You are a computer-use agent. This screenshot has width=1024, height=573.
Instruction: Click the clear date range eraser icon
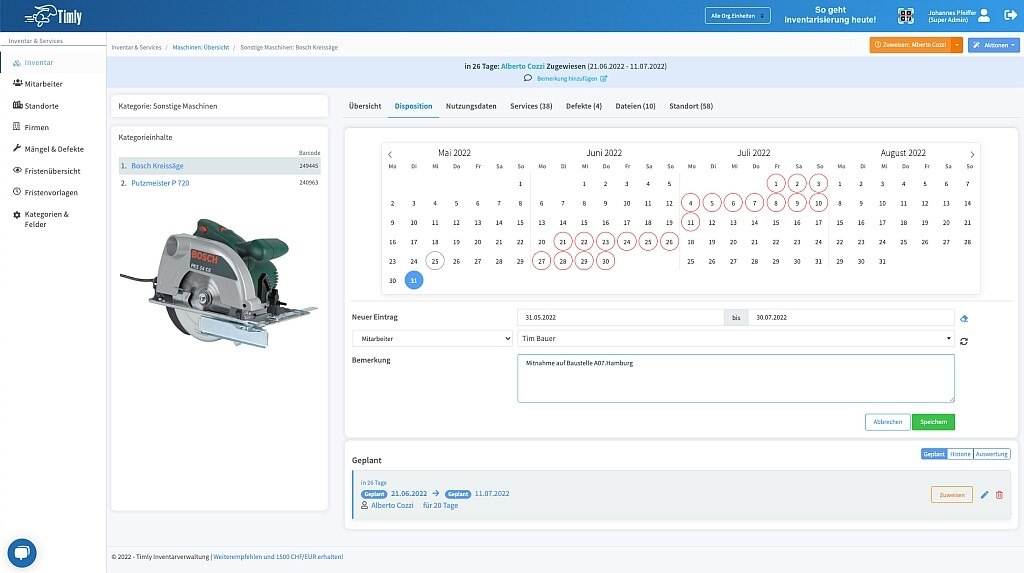[964, 318]
